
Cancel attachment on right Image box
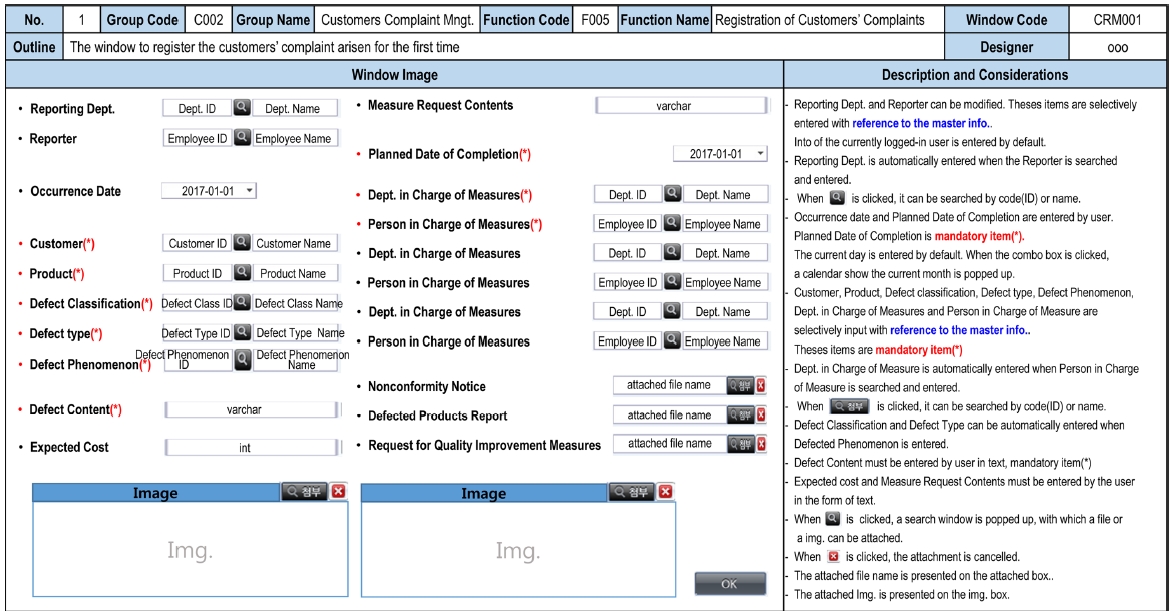tap(666, 492)
